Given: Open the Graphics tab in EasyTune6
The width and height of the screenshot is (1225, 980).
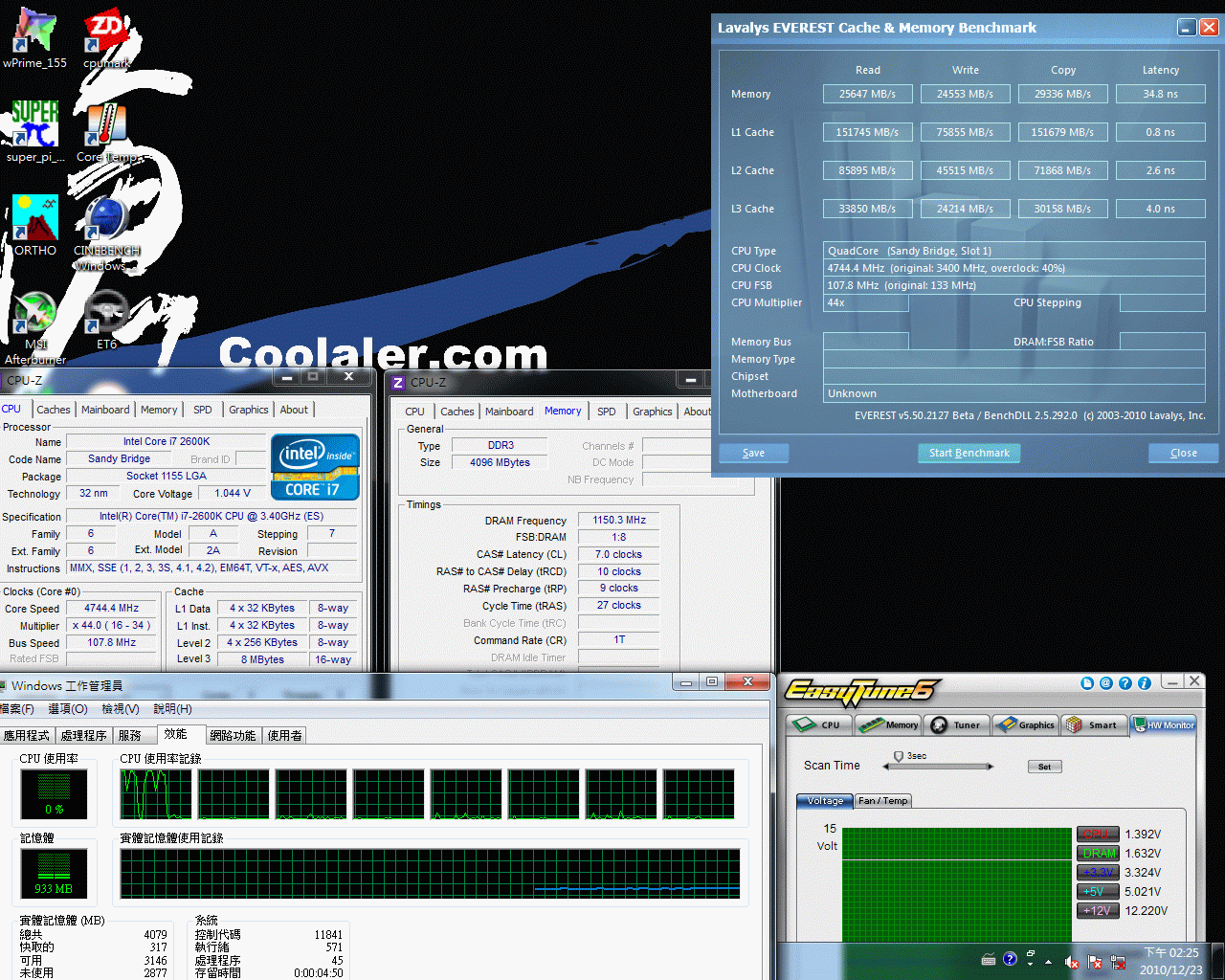Looking at the screenshot, I should tap(1026, 724).
